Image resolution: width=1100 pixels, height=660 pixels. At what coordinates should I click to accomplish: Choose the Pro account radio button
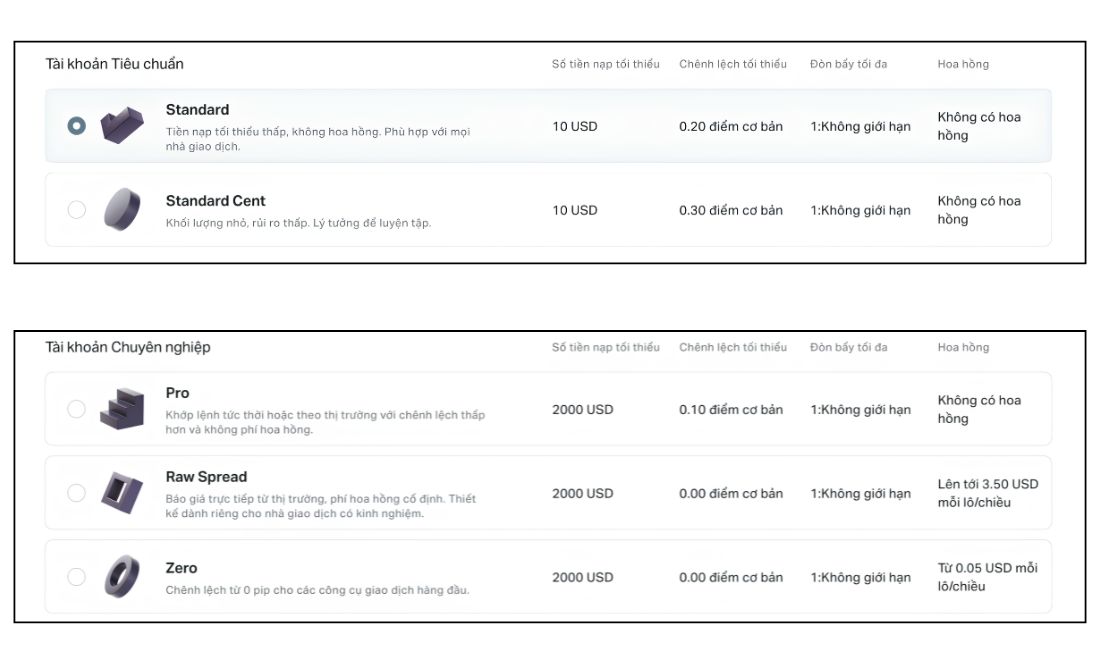click(76, 409)
